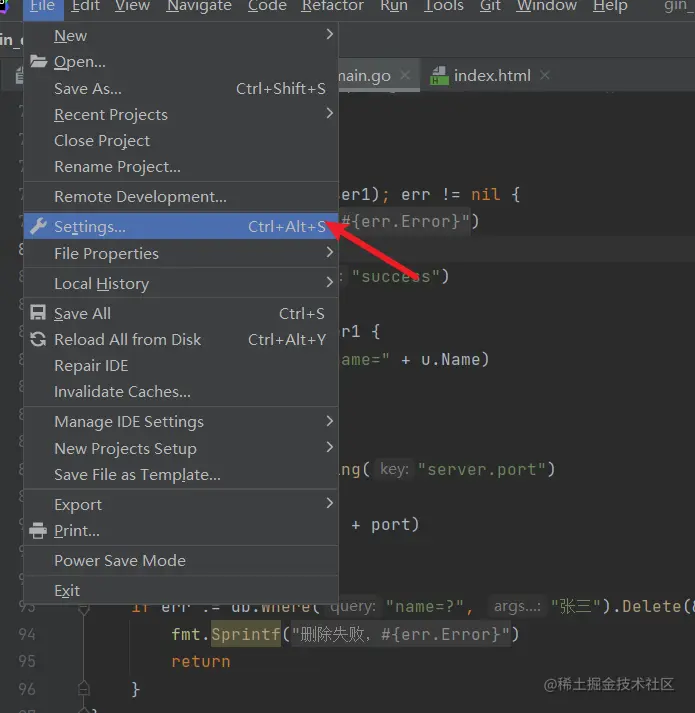This screenshot has height=713, width=695.
Task: Toggle Power Save Mode
Action: (181, 560)
